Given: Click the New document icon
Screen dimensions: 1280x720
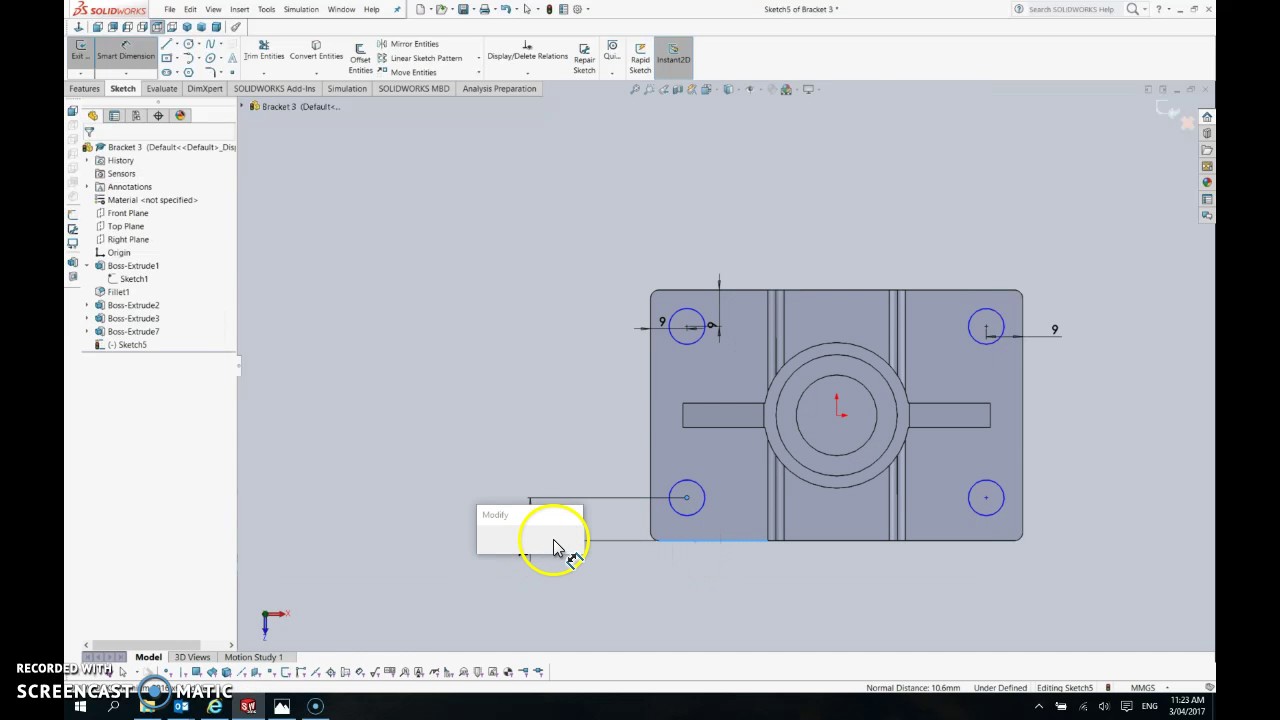Looking at the screenshot, I should (x=420, y=9).
